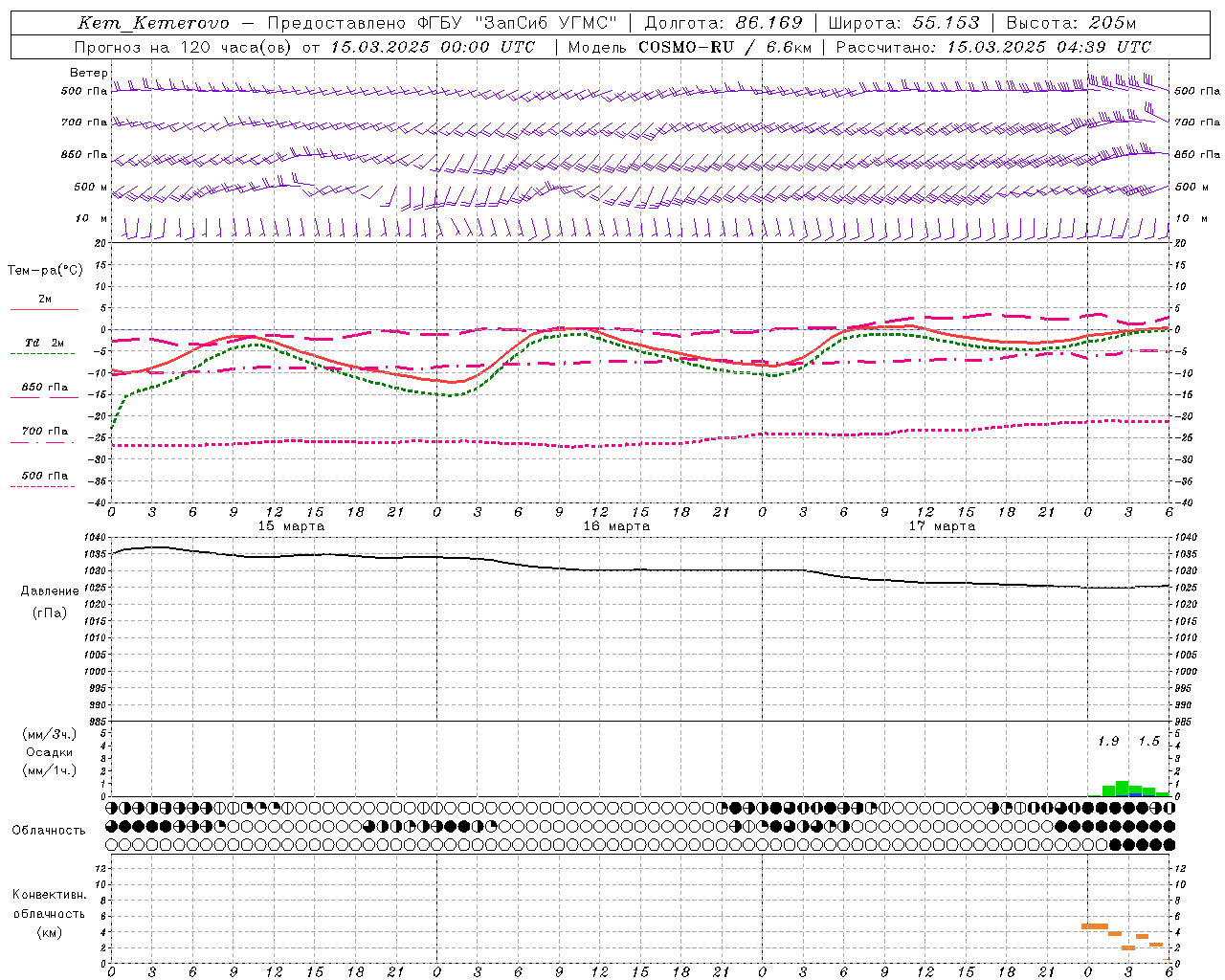Click the elevation label "Высота: 205м"
The width and height of the screenshot is (1225, 980).
pyautogui.click(x=1072, y=23)
